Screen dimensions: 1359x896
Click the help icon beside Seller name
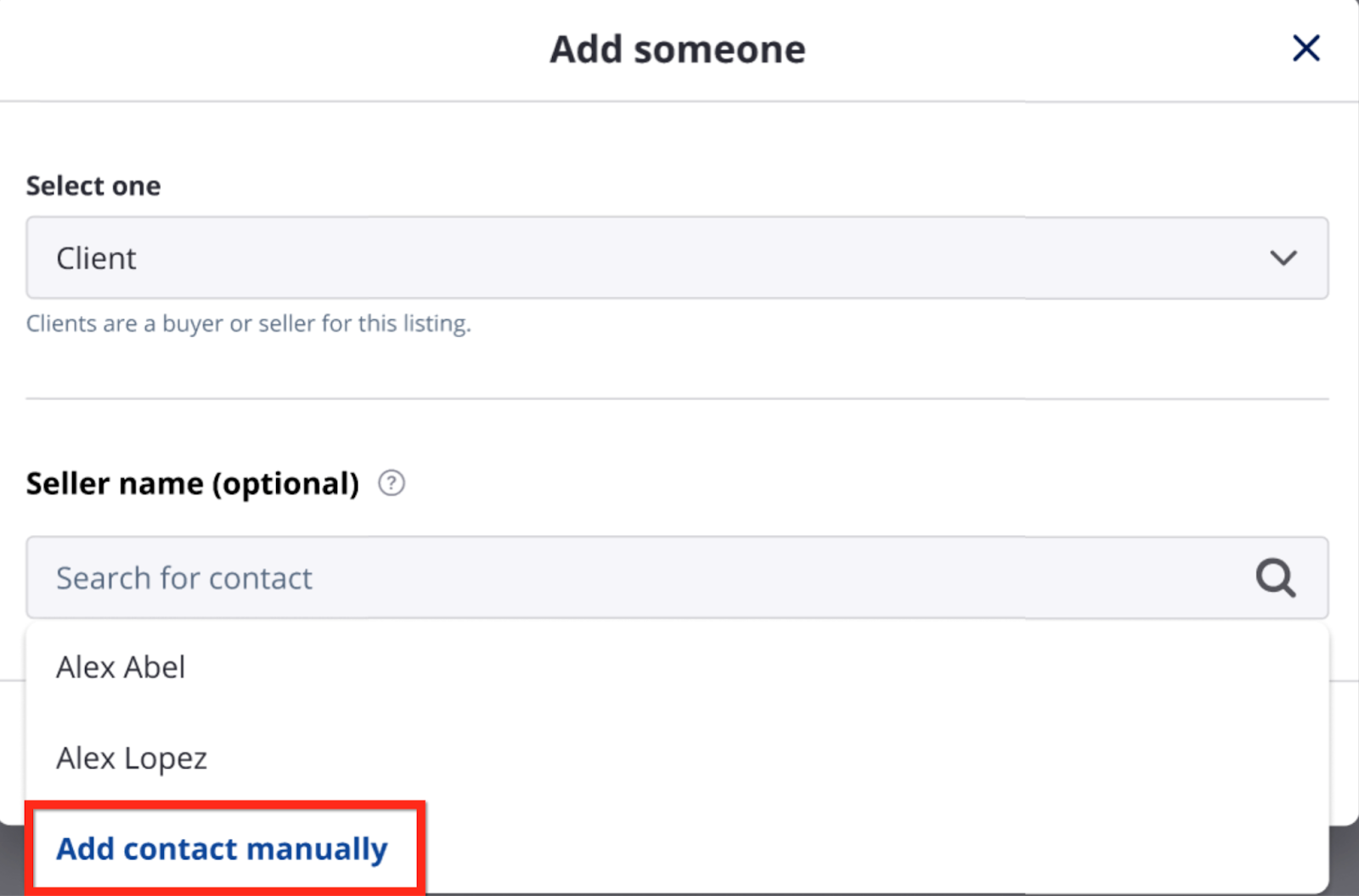(391, 483)
